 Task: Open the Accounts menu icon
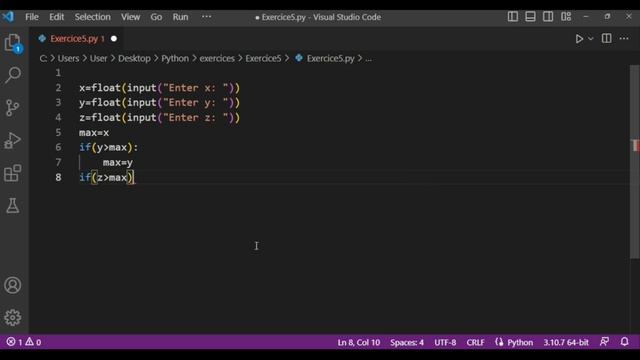[x=13, y=285]
